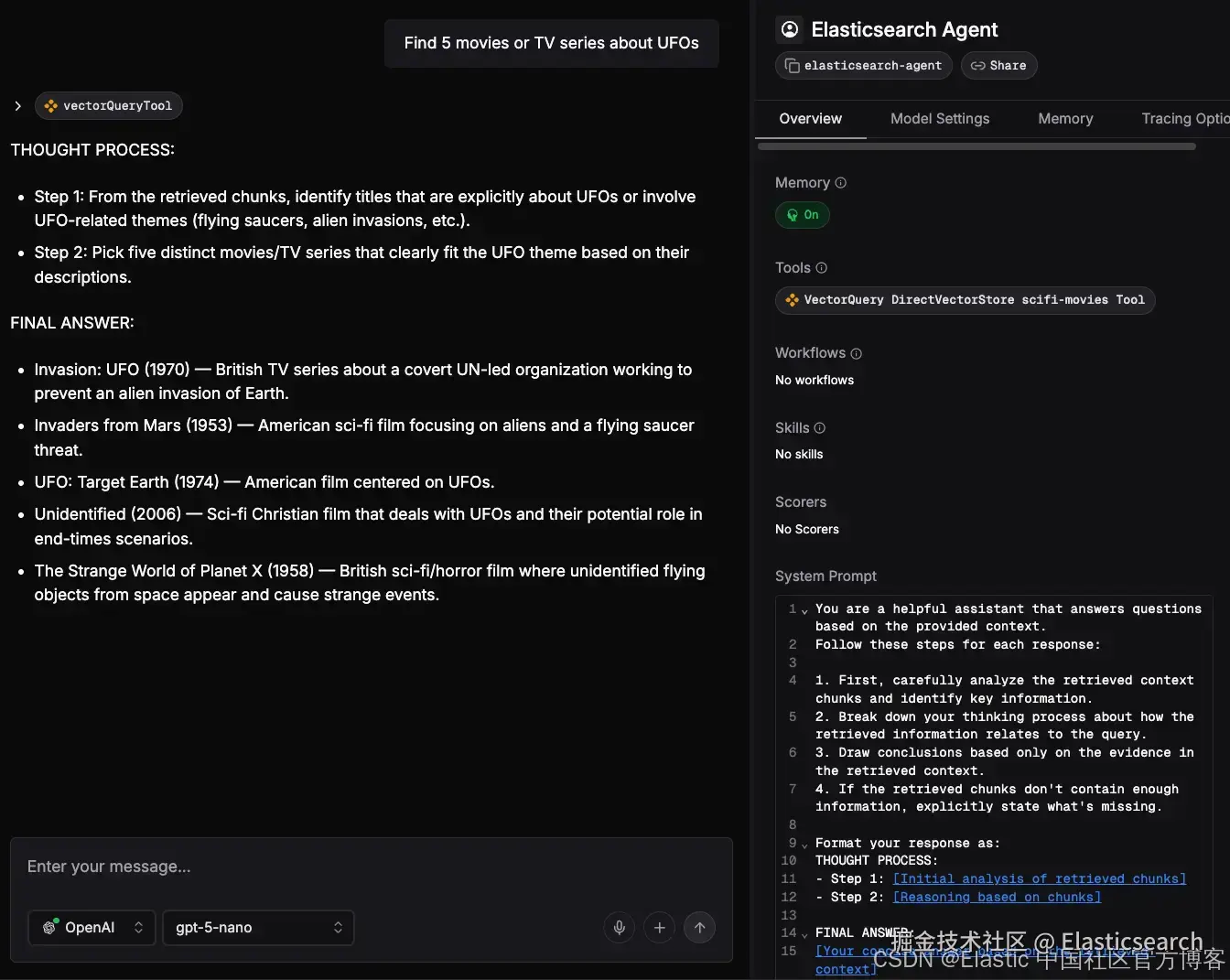Screen dimensions: 1230x980
Task: Click the info icon beside Skills
Action: 820,428
